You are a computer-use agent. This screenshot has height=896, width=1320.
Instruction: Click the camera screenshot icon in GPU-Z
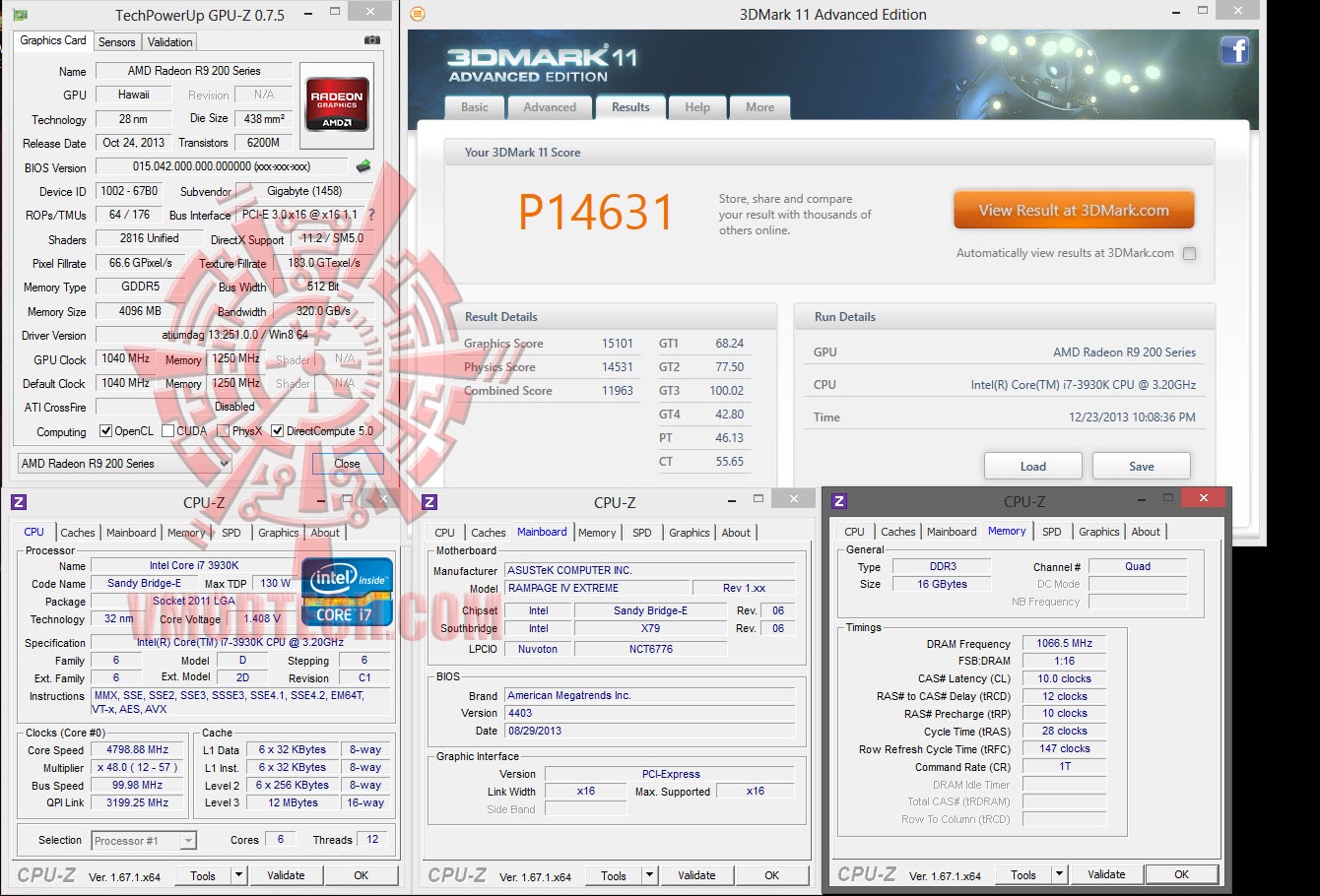(x=371, y=40)
